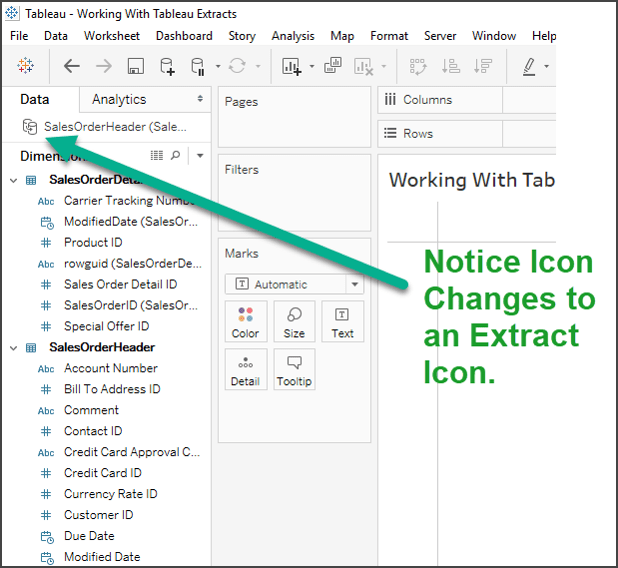Click the New Worksheet chart icon

click(292, 66)
